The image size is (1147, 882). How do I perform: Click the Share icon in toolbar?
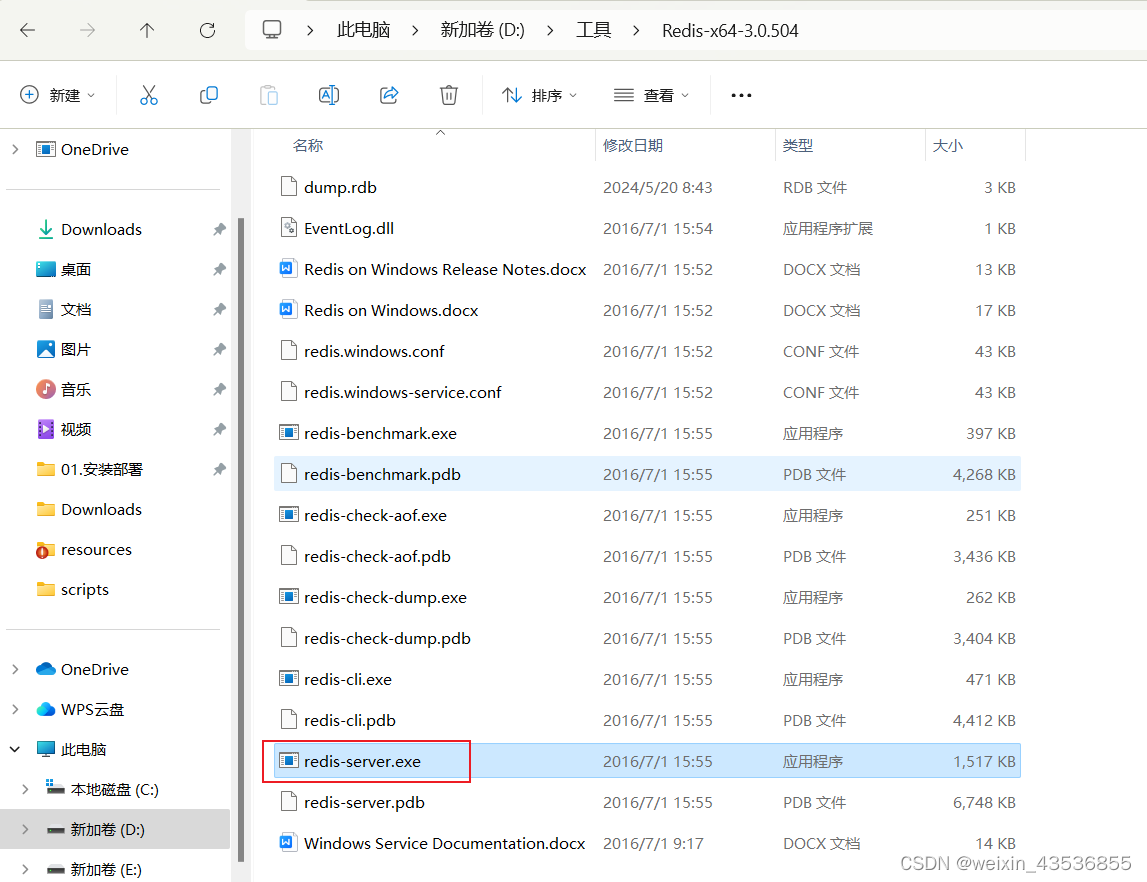click(x=389, y=95)
